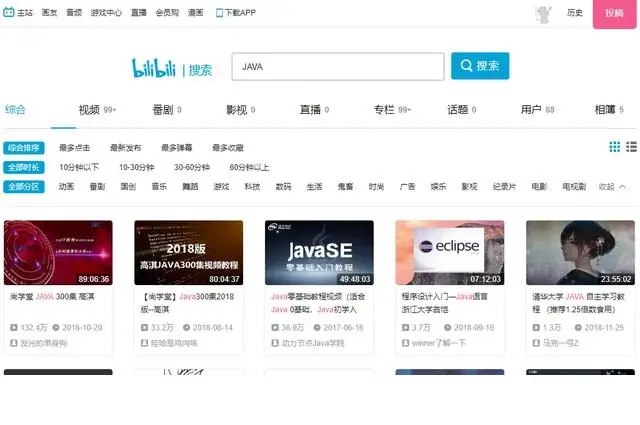
Task: Open 会员购 in top navigation
Action: [167, 13]
